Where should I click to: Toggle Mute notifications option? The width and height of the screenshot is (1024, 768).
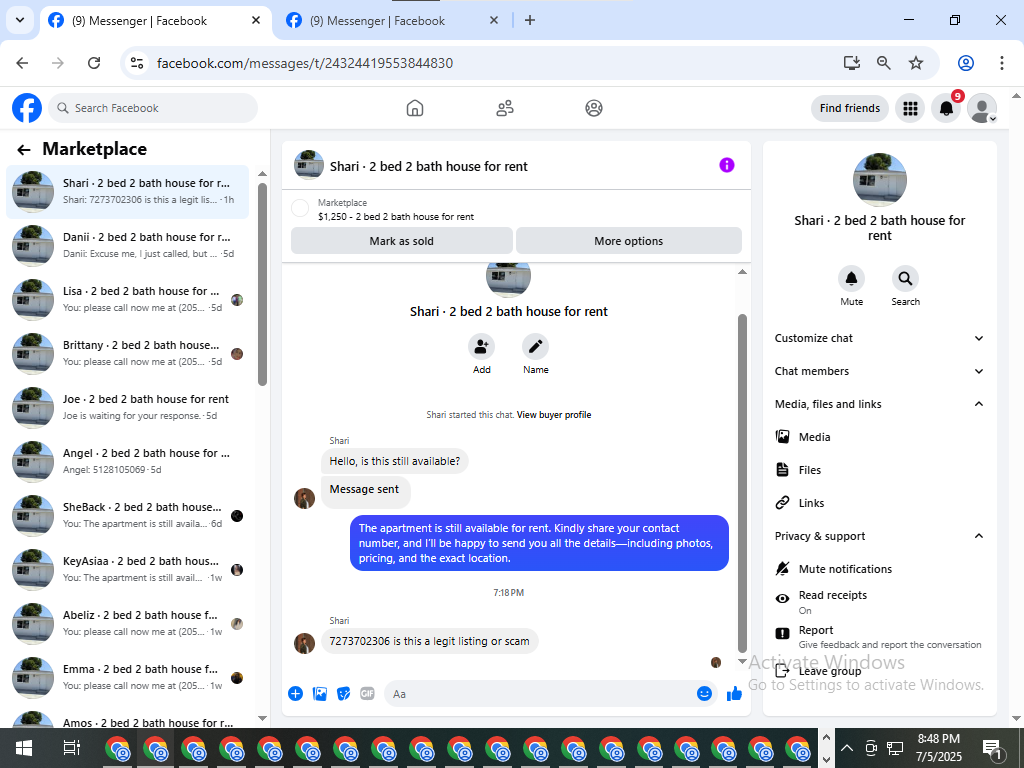click(879, 569)
